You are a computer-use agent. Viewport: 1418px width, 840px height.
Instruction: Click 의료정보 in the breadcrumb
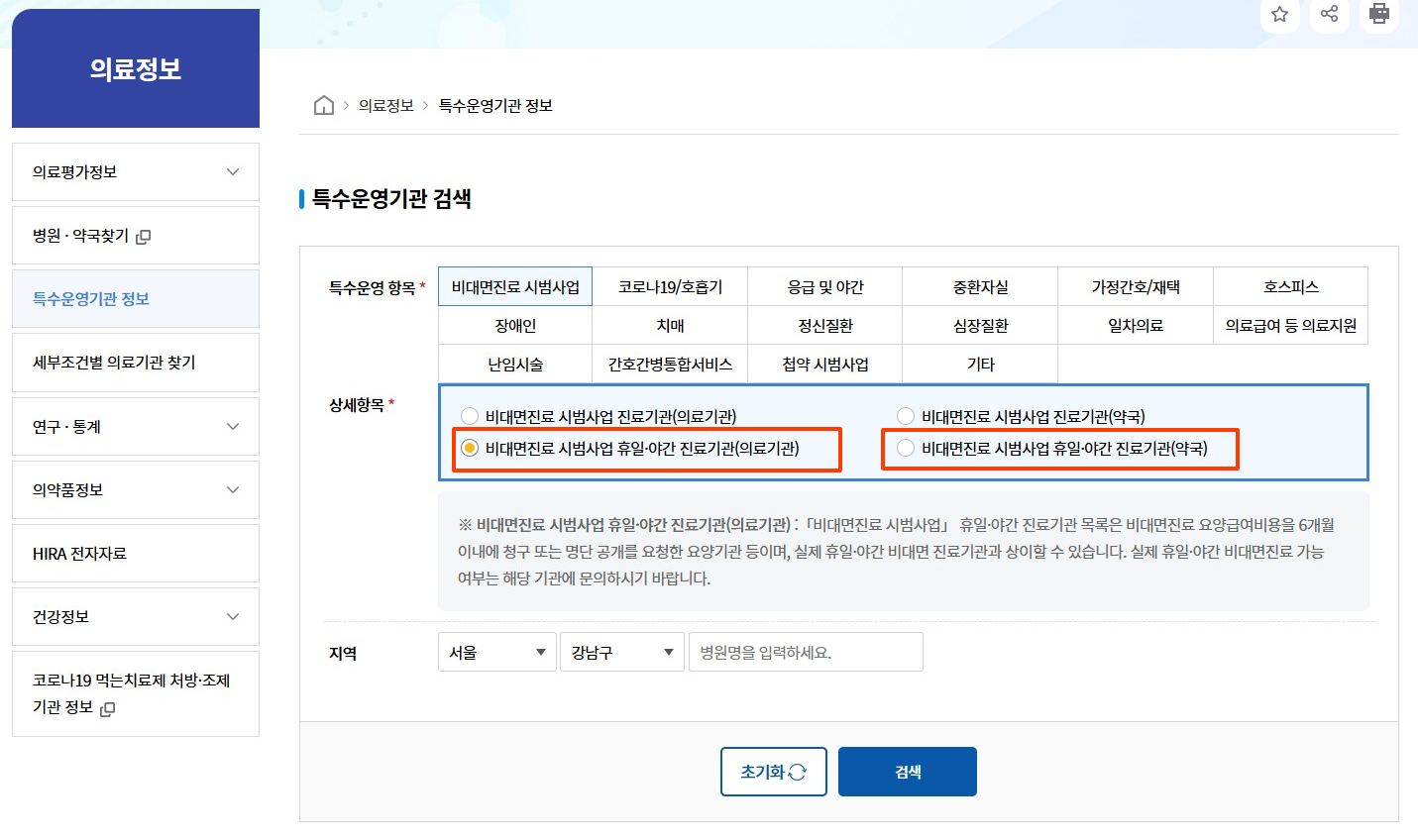tap(386, 105)
